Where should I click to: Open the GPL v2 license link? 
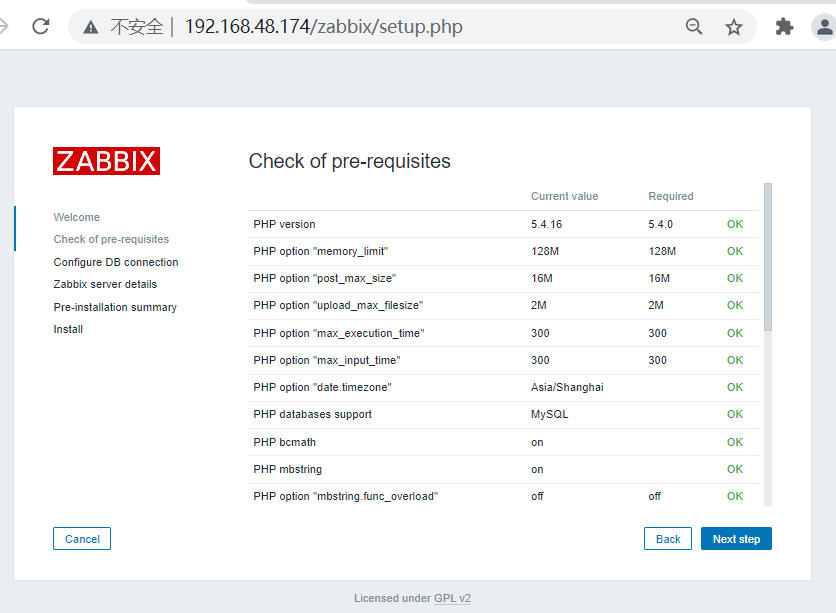click(452, 598)
